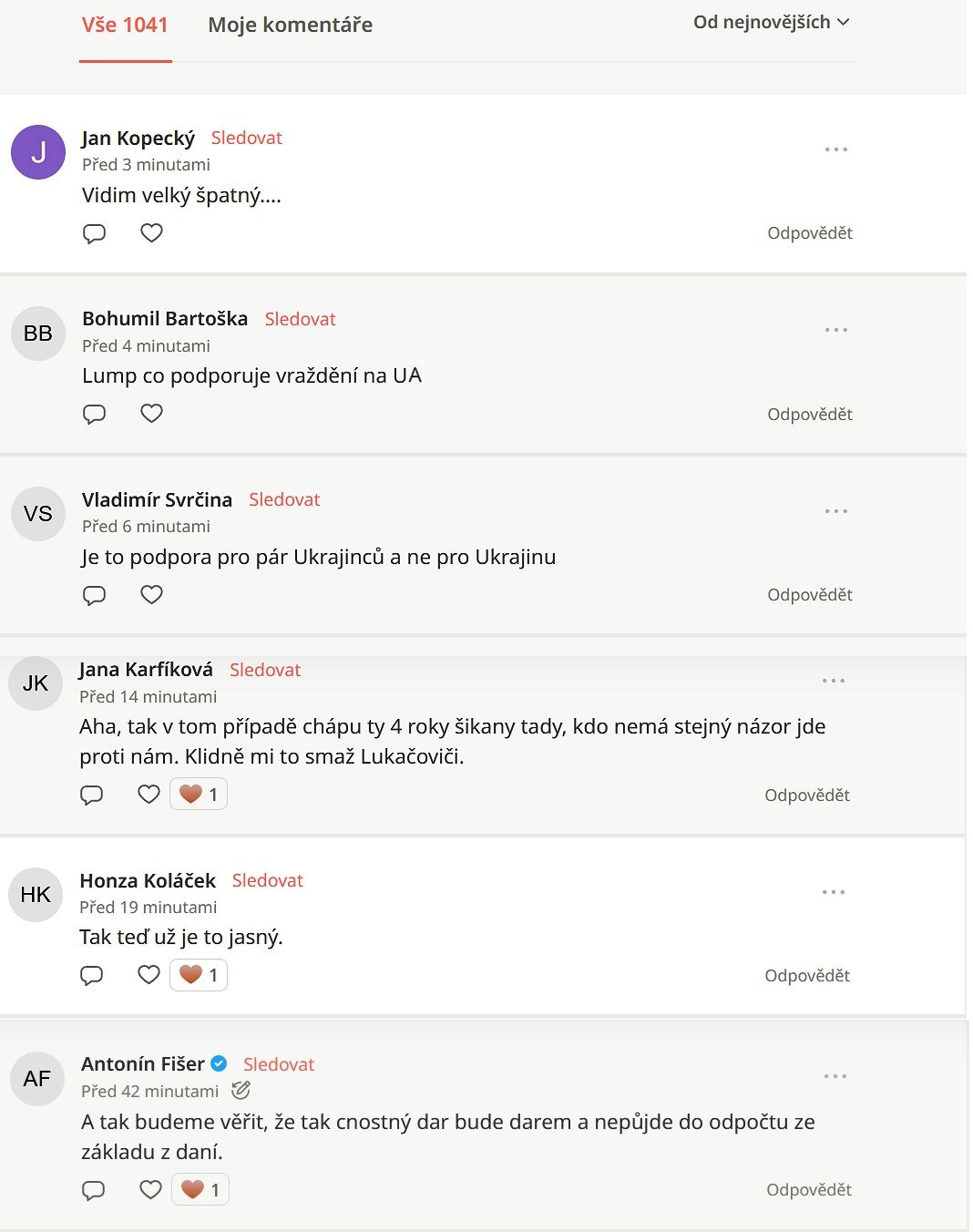The image size is (973, 1232).
Task: Click three-dot menu on Antonín Fišer's comment
Action: point(835,1076)
